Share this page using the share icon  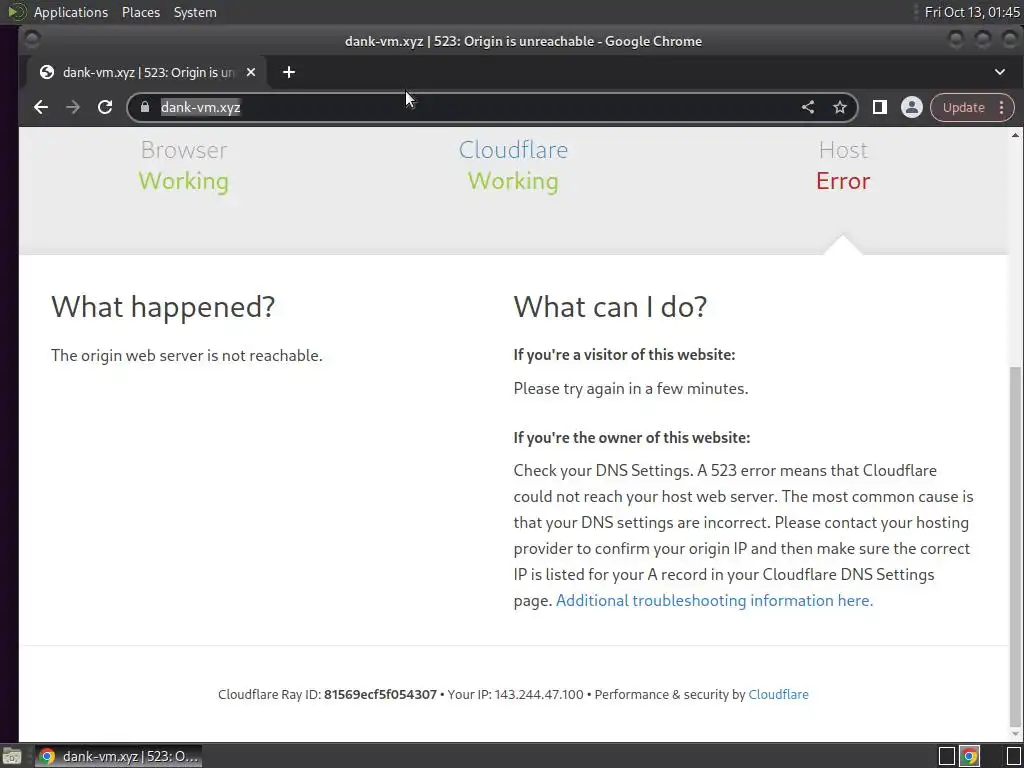point(808,107)
